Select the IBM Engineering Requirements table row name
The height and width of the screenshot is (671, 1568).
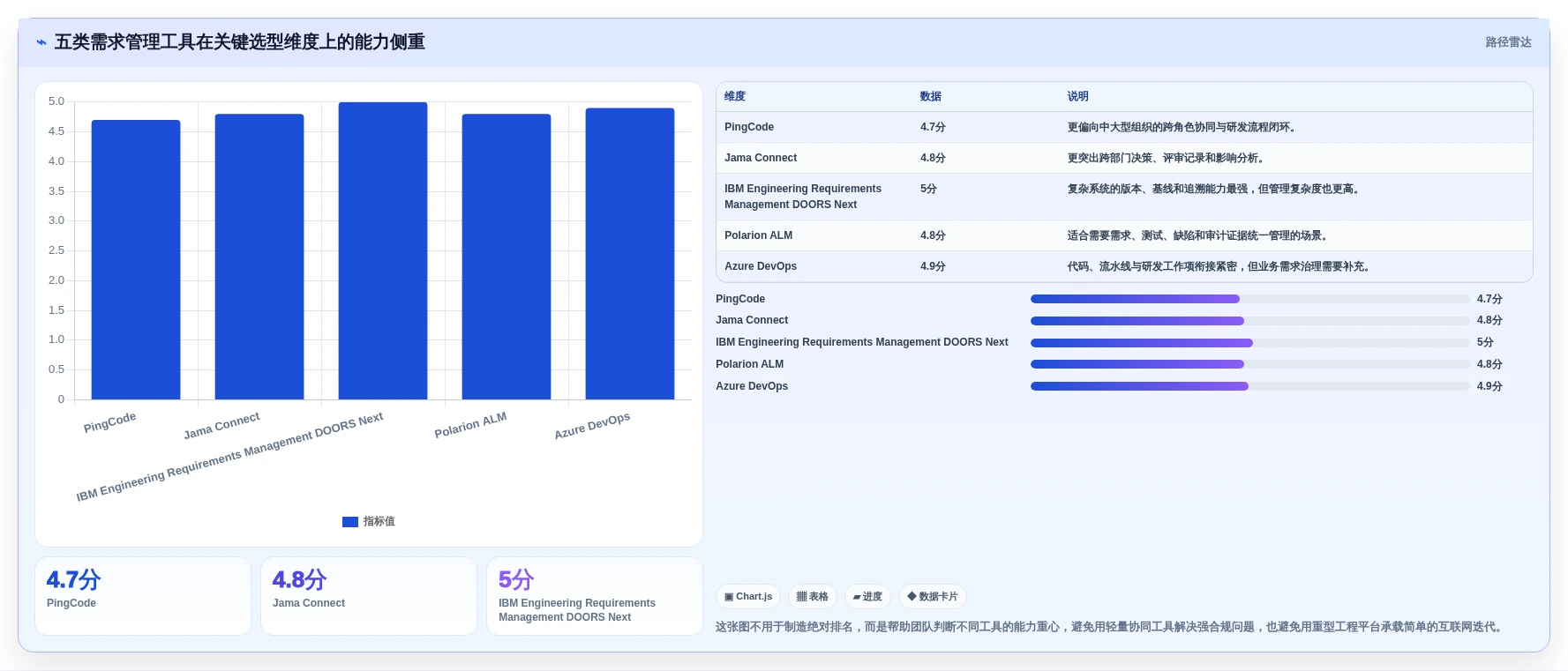click(x=803, y=197)
